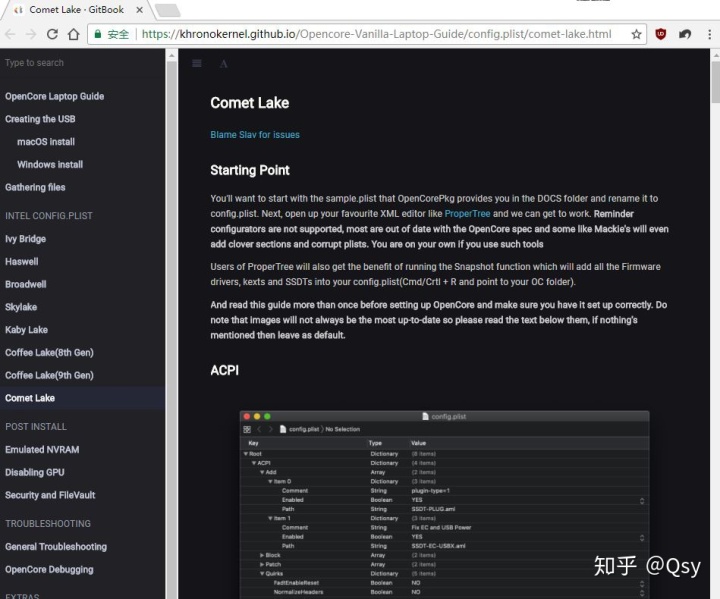Screen dimensions: 720x599
Task: Click INTEL CONFIG.PLIST section label
Action: (49, 216)
